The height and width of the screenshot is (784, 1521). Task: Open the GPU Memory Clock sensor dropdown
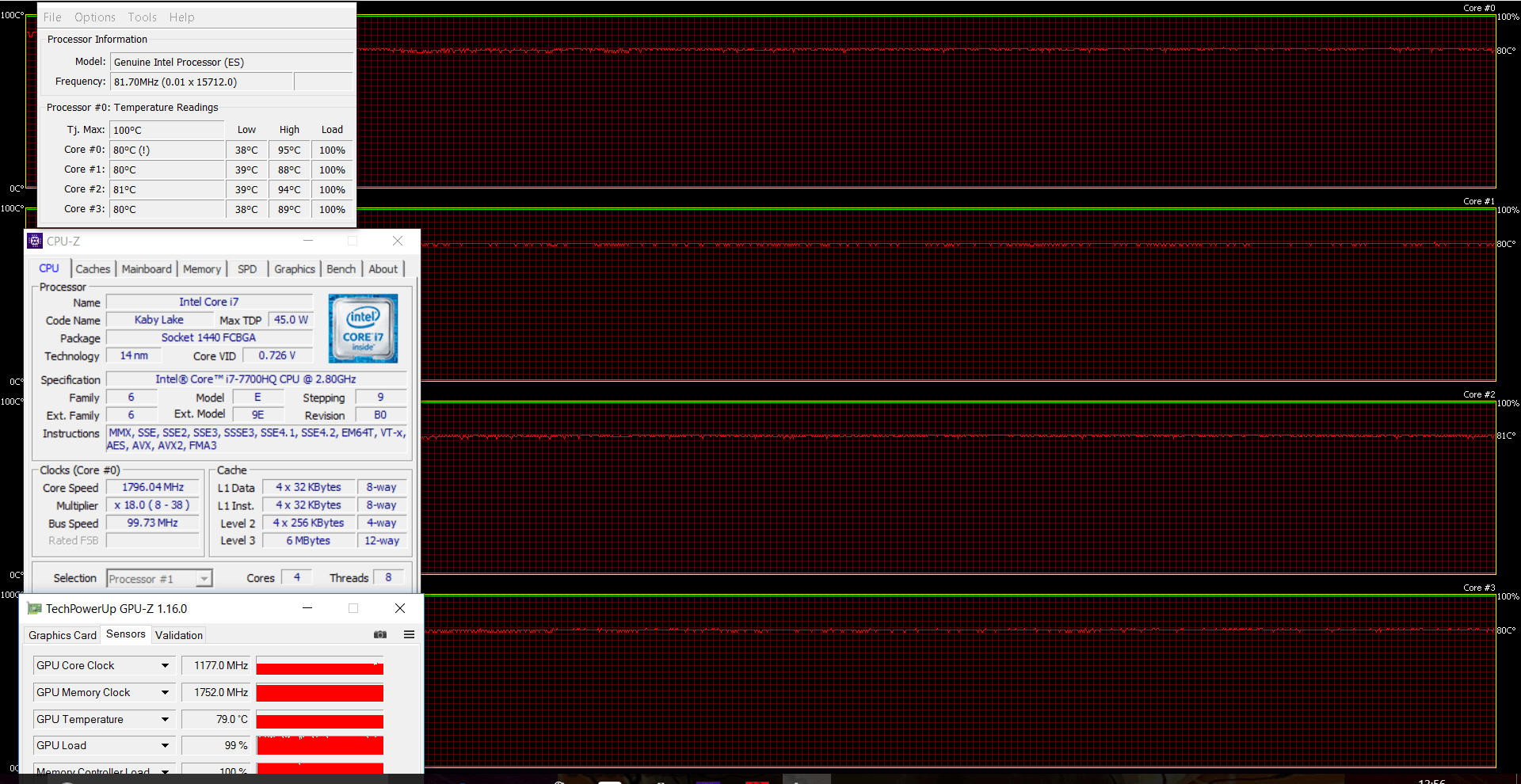(165, 693)
